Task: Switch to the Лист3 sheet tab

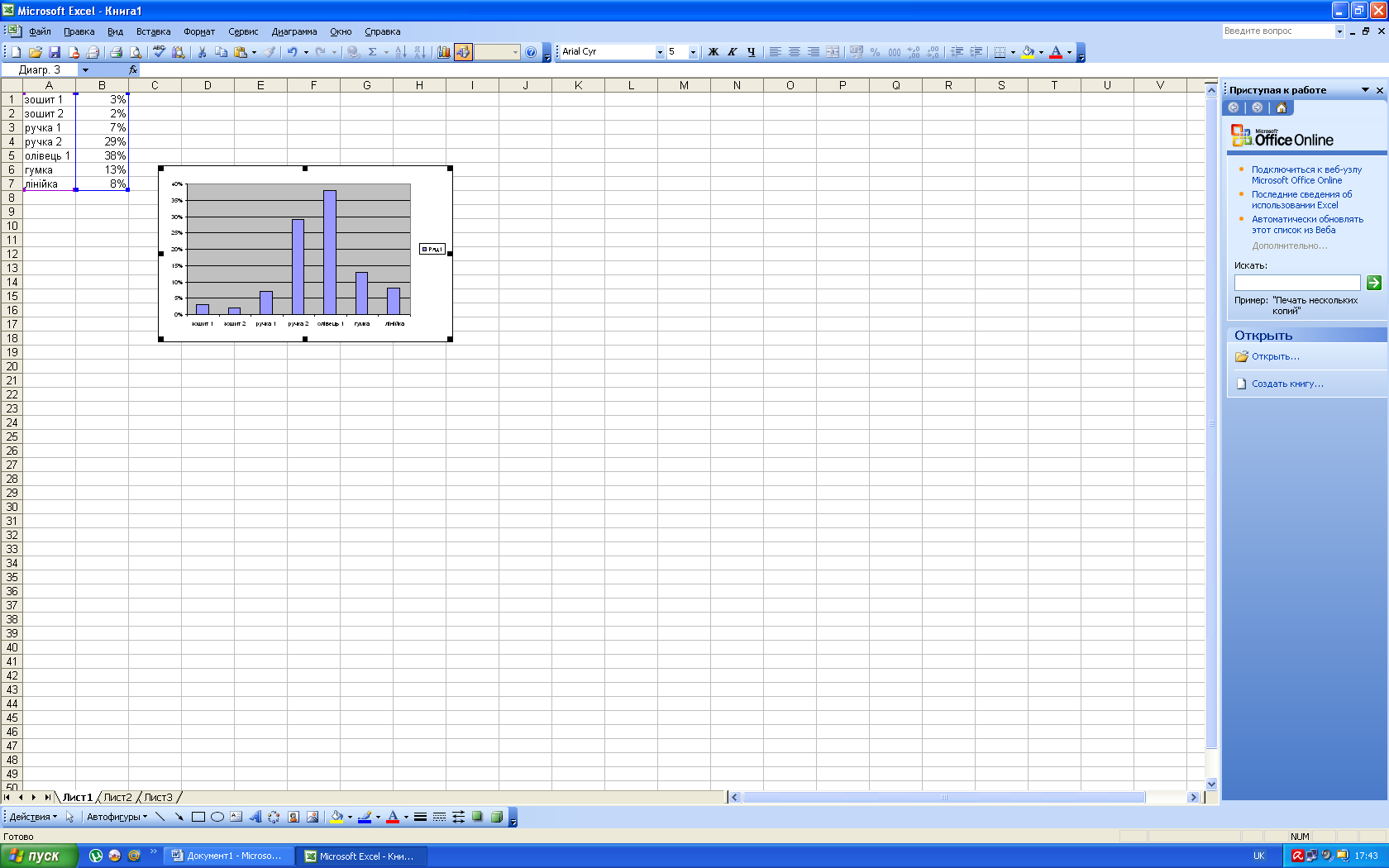Action: pos(158,797)
